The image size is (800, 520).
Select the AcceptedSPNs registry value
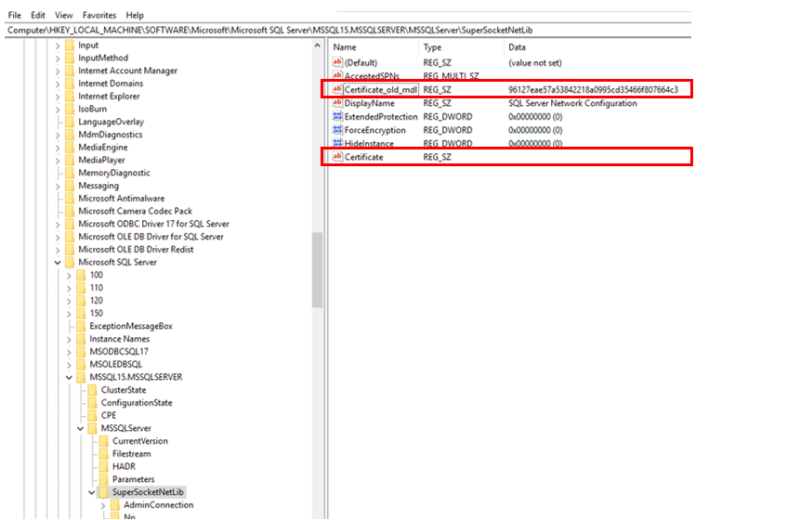[x=370, y=76]
